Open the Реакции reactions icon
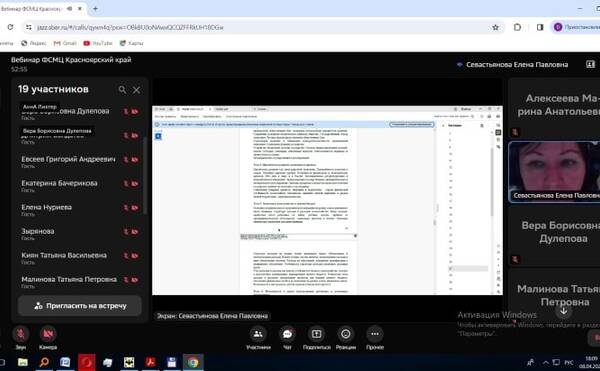 [x=346, y=334]
